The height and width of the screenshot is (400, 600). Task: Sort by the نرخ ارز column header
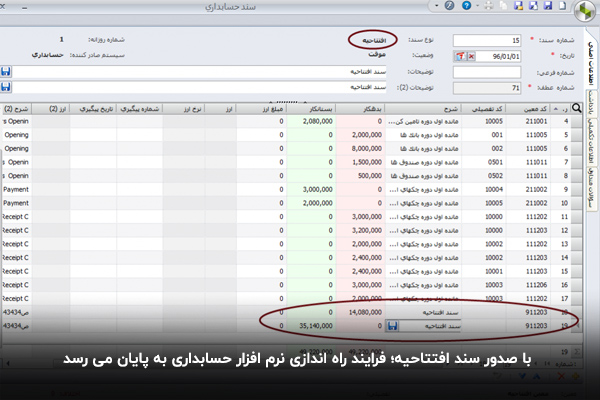(184, 109)
